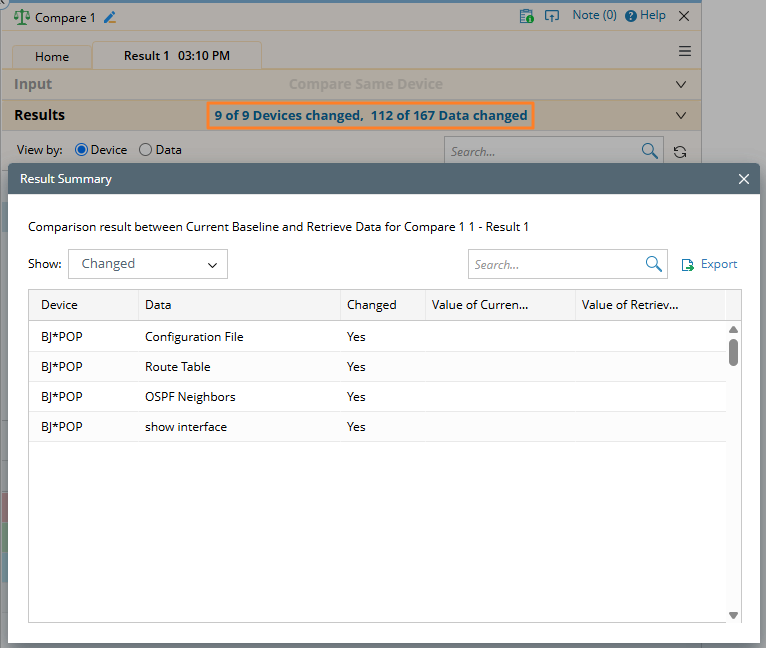Screen dimensions: 766x648
Task: Switch to the Home tab
Action: (x=52, y=57)
